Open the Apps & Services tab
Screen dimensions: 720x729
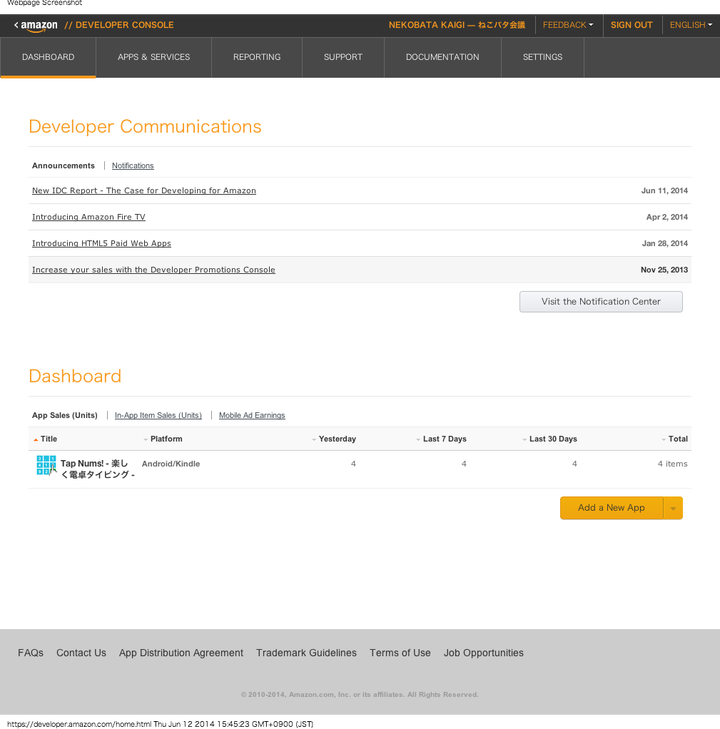pyautogui.click(x=153, y=57)
